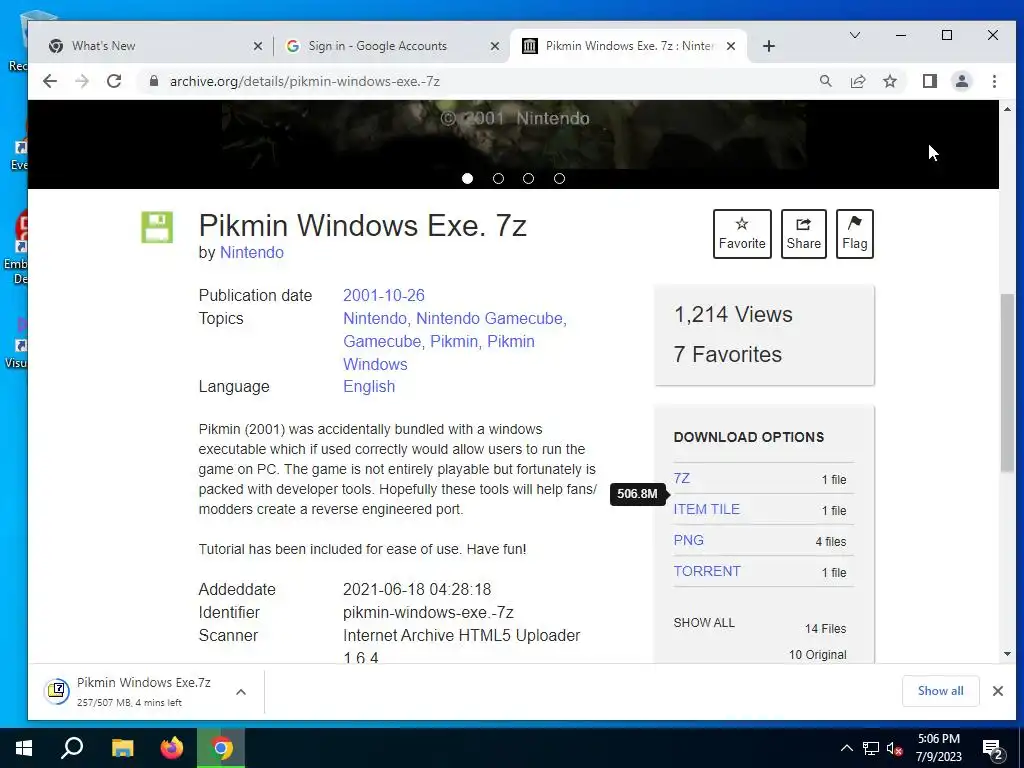Show all downloads

click(940, 691)
